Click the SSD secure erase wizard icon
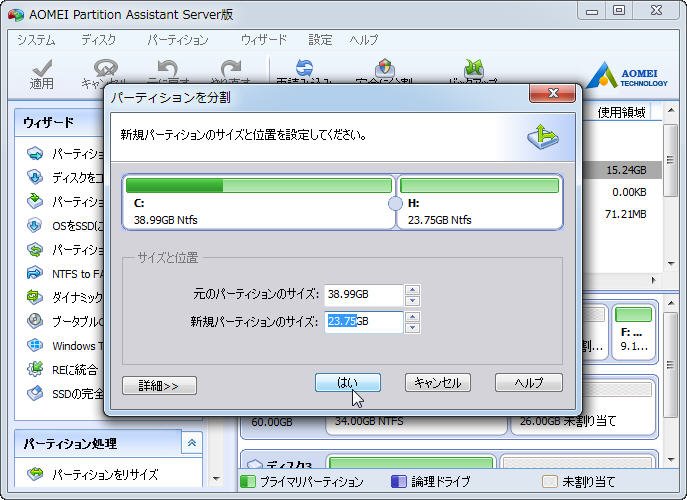687x500 pixels. [x=35, y=393]
